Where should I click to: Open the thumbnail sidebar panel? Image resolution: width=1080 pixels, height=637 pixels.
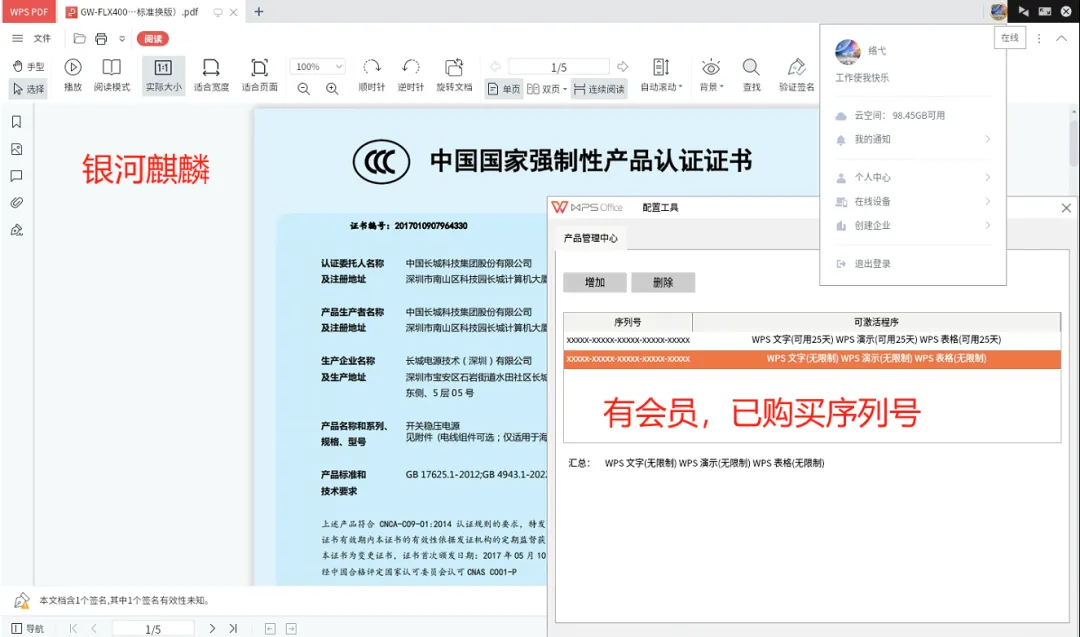pyautogui.click(x=17, y=149)
